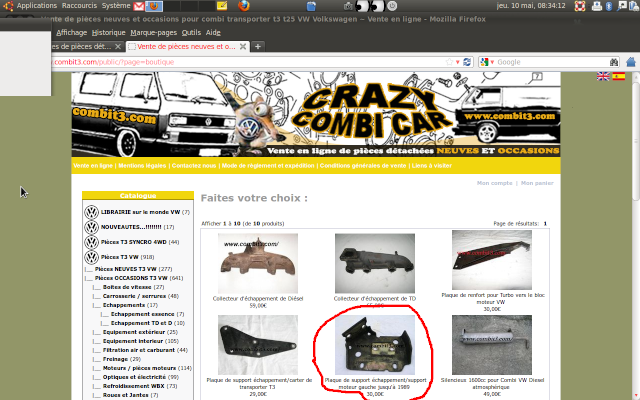Open the 'Silencieux 1600cc' muffler thumbnail
640x400 pixels.
[x=492, y=345]
